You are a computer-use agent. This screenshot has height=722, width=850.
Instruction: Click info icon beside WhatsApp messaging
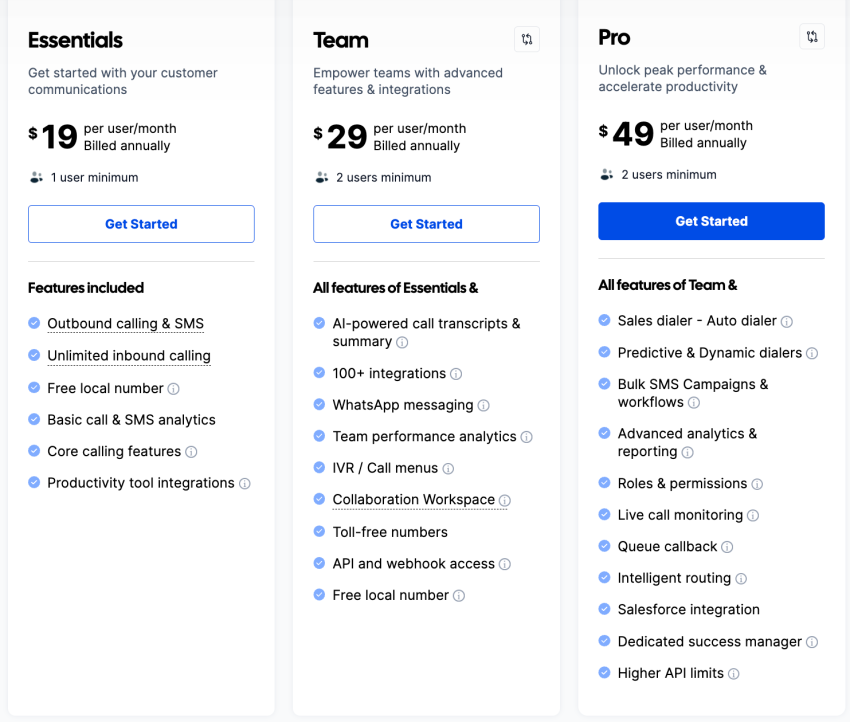click(484, 405)
